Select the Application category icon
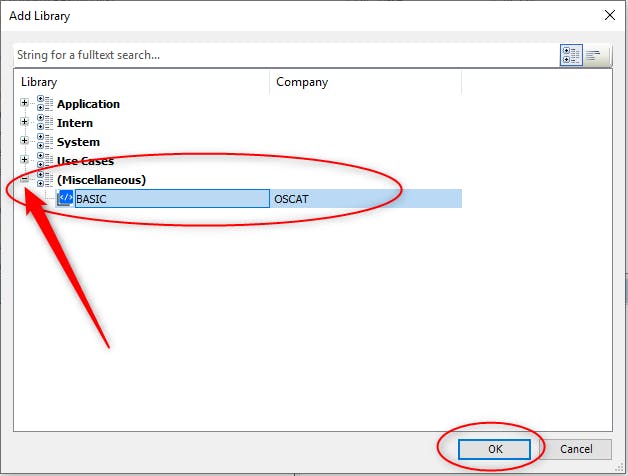628x476 pixels. point(45,103)
